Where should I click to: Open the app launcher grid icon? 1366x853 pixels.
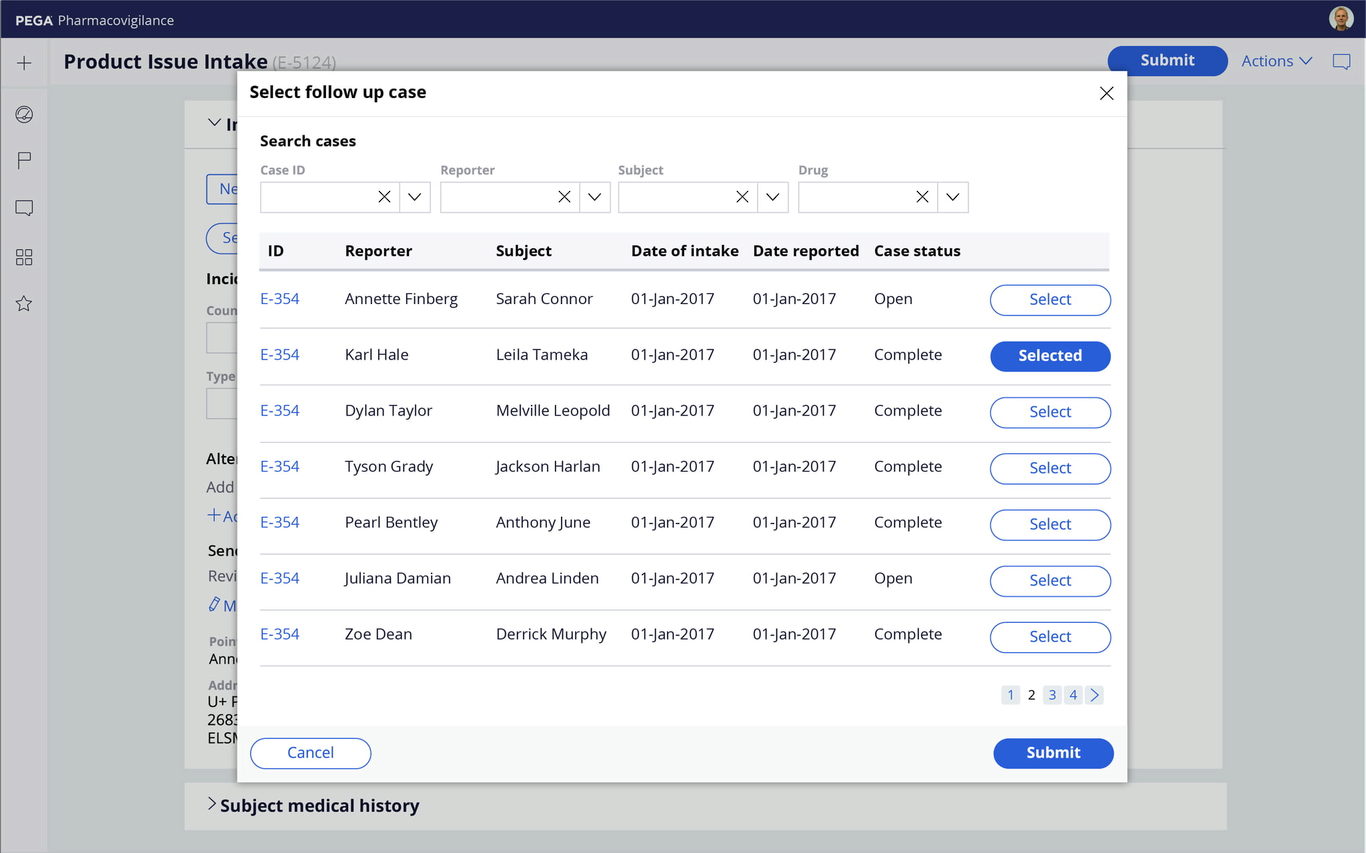pos(23,257)
